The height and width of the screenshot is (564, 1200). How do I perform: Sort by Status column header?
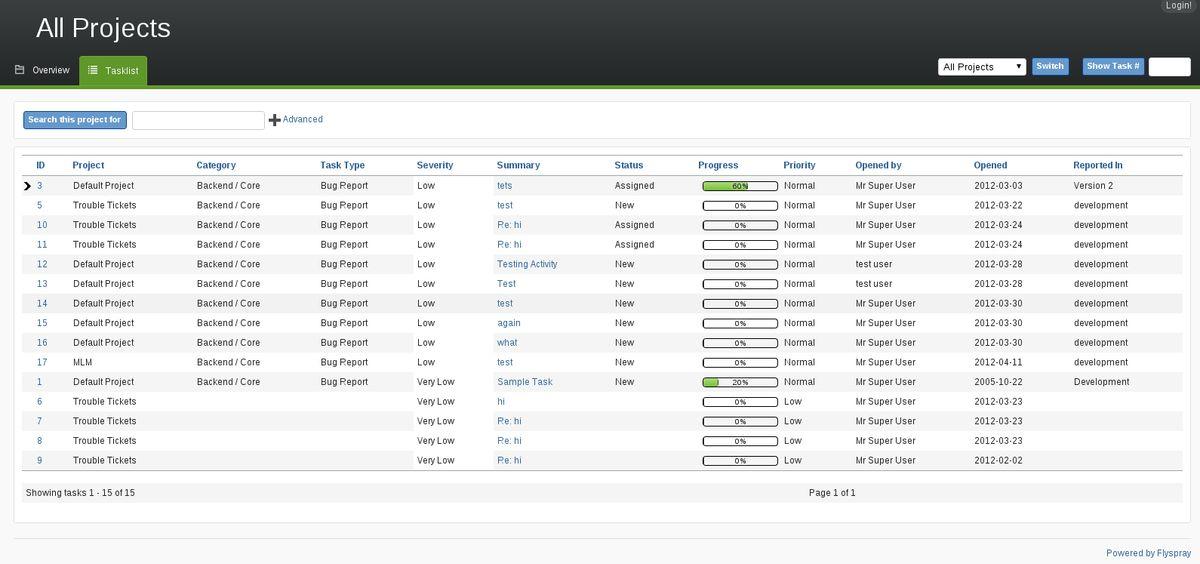click(629, 165)
